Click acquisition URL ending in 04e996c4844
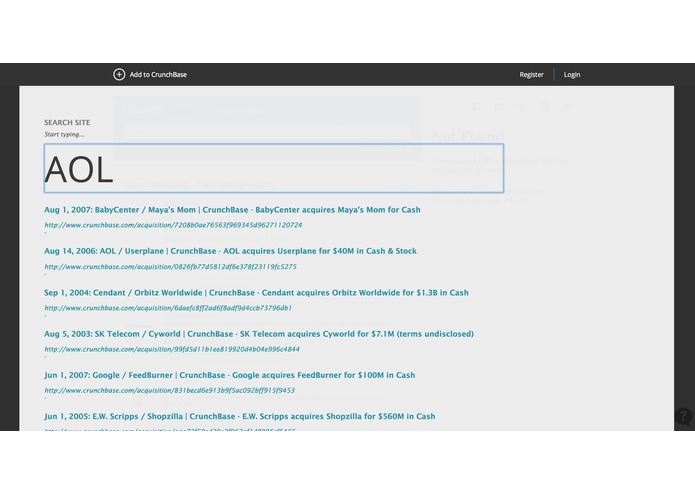 tap(172, 349)
